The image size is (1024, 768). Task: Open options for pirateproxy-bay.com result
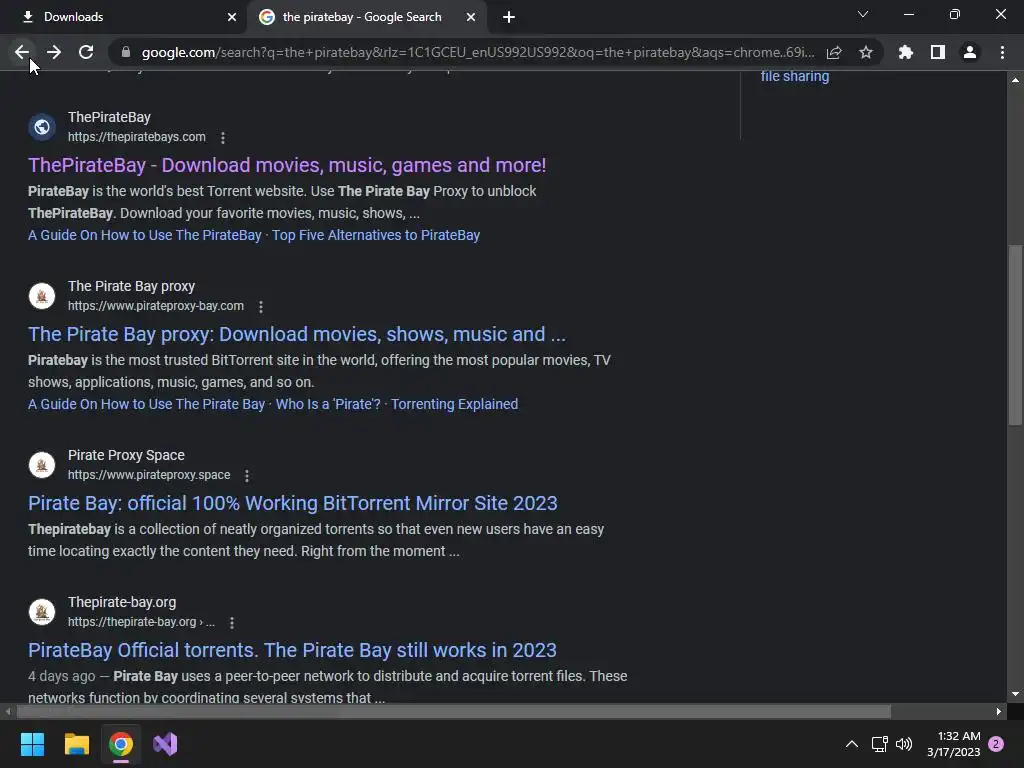tap(261, 306)
